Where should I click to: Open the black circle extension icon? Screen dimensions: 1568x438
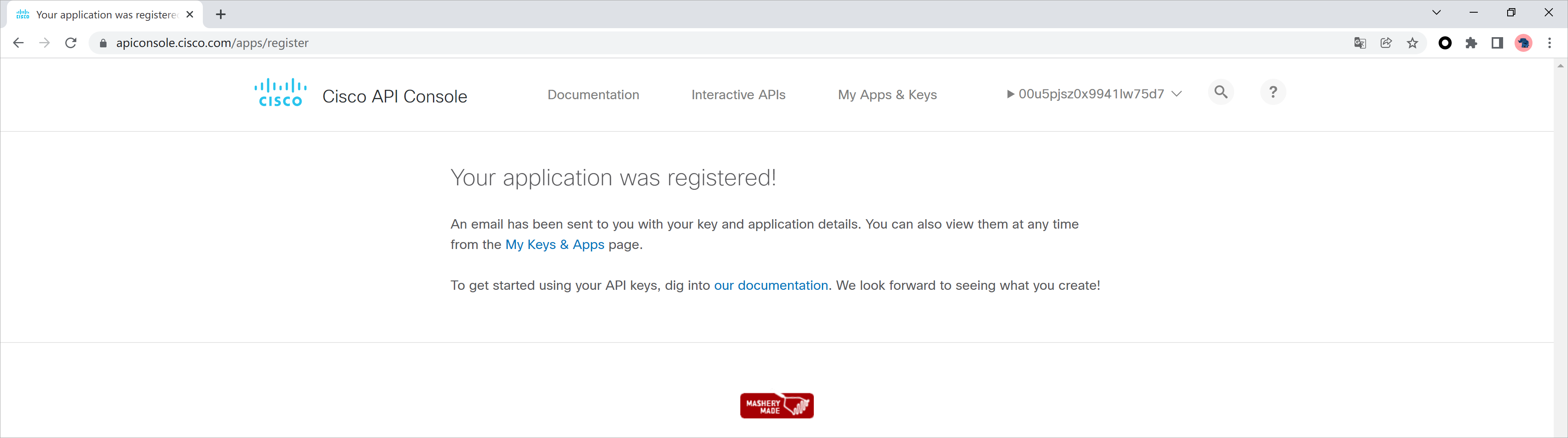tap(1445, 42)
